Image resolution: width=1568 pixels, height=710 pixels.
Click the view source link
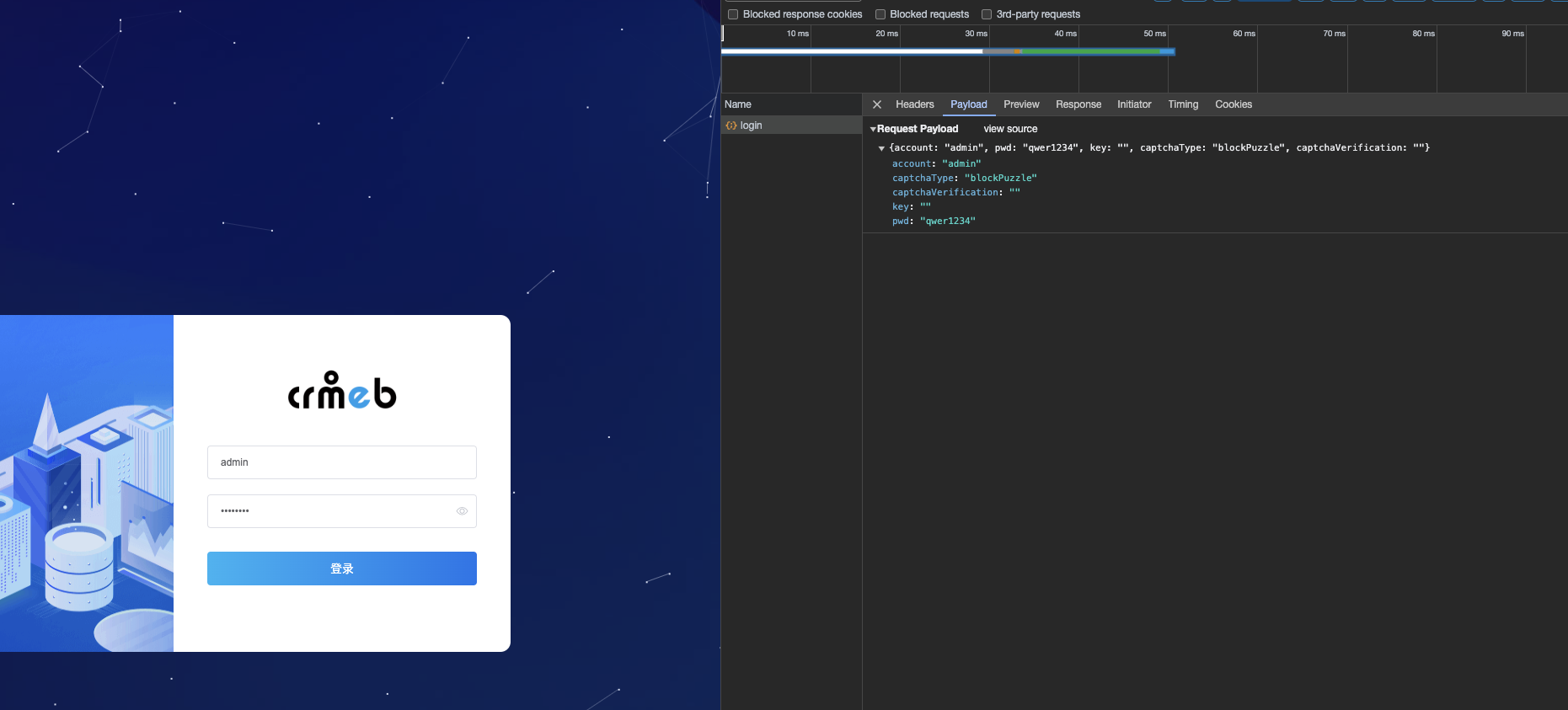(1010, 129)
